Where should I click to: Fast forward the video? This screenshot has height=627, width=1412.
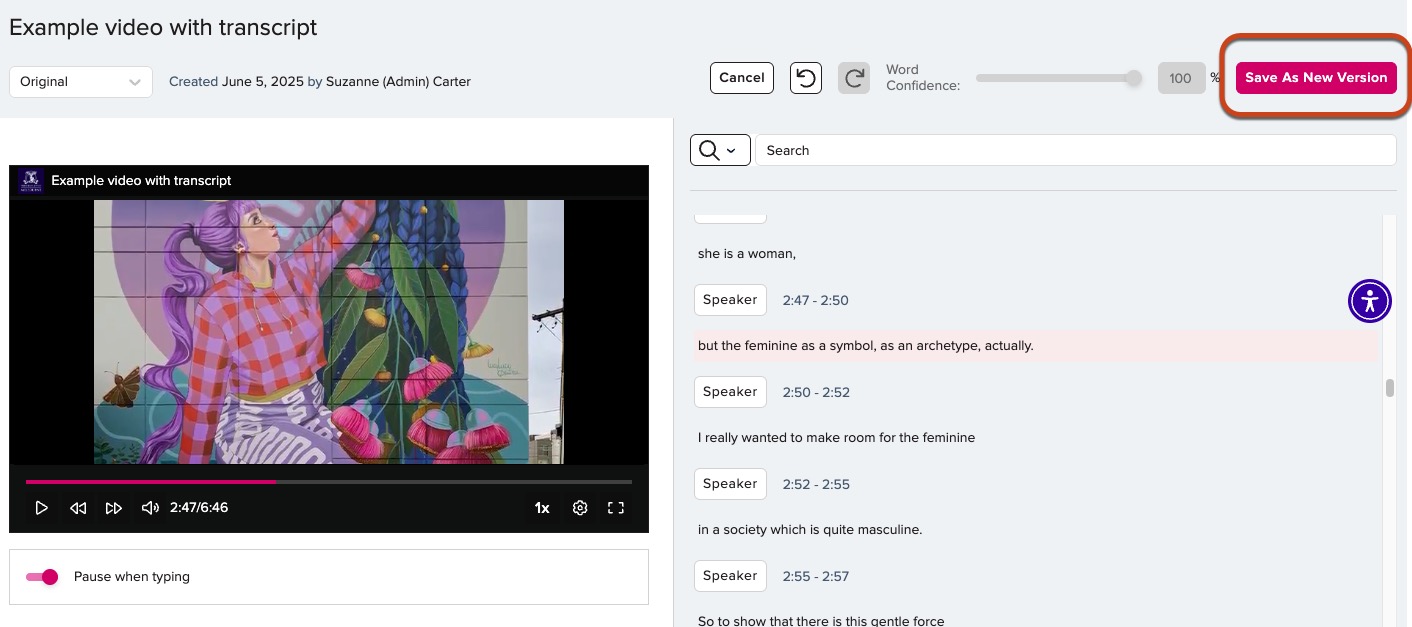(114, 508)
